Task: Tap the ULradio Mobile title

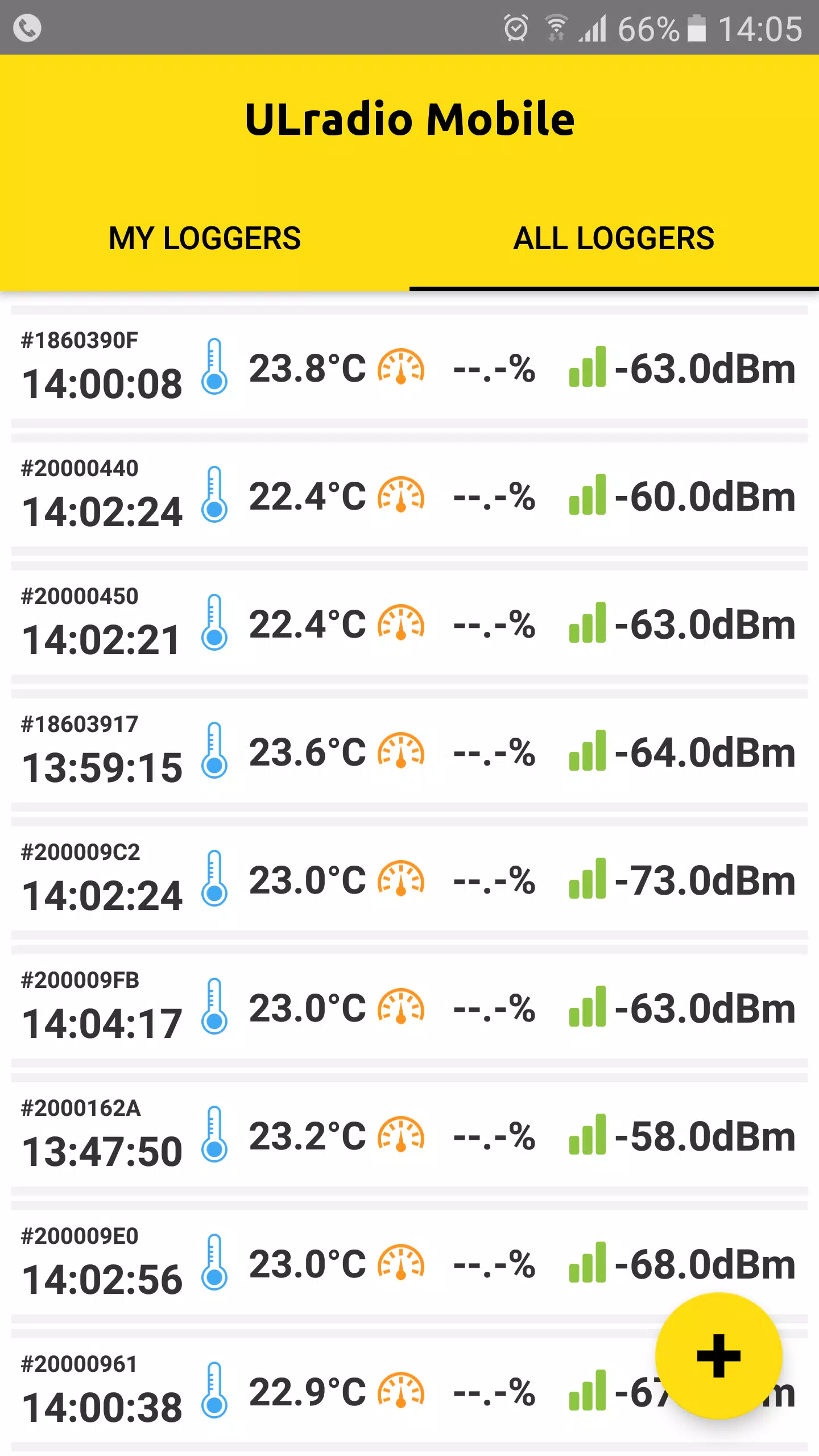Action: pyautogui.click(x=409, y=119)
